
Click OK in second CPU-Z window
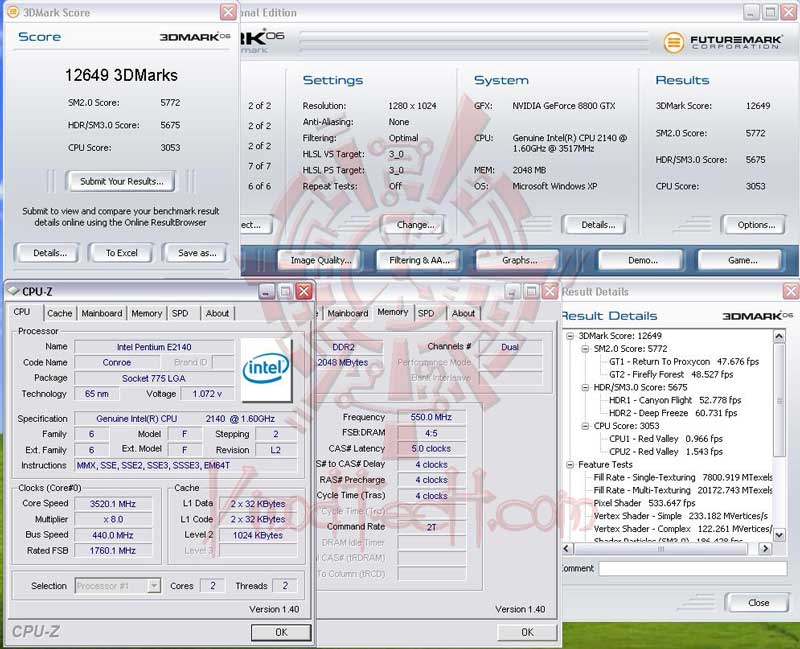pos(527,632)
